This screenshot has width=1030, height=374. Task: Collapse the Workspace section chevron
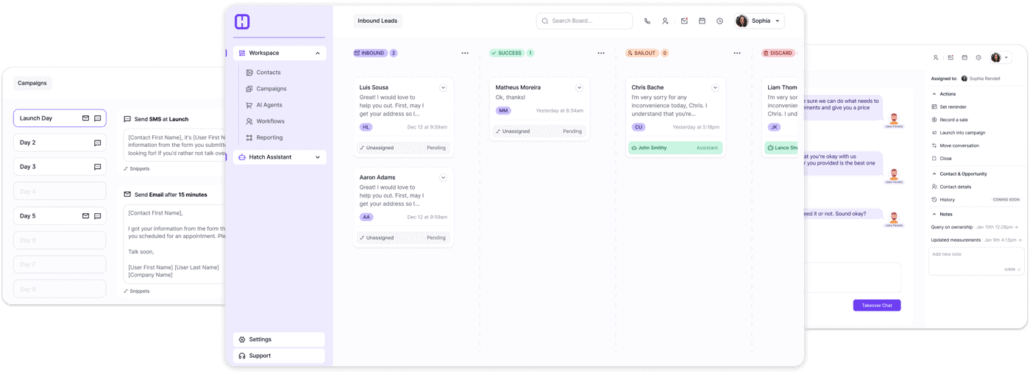tap(318, 53)
